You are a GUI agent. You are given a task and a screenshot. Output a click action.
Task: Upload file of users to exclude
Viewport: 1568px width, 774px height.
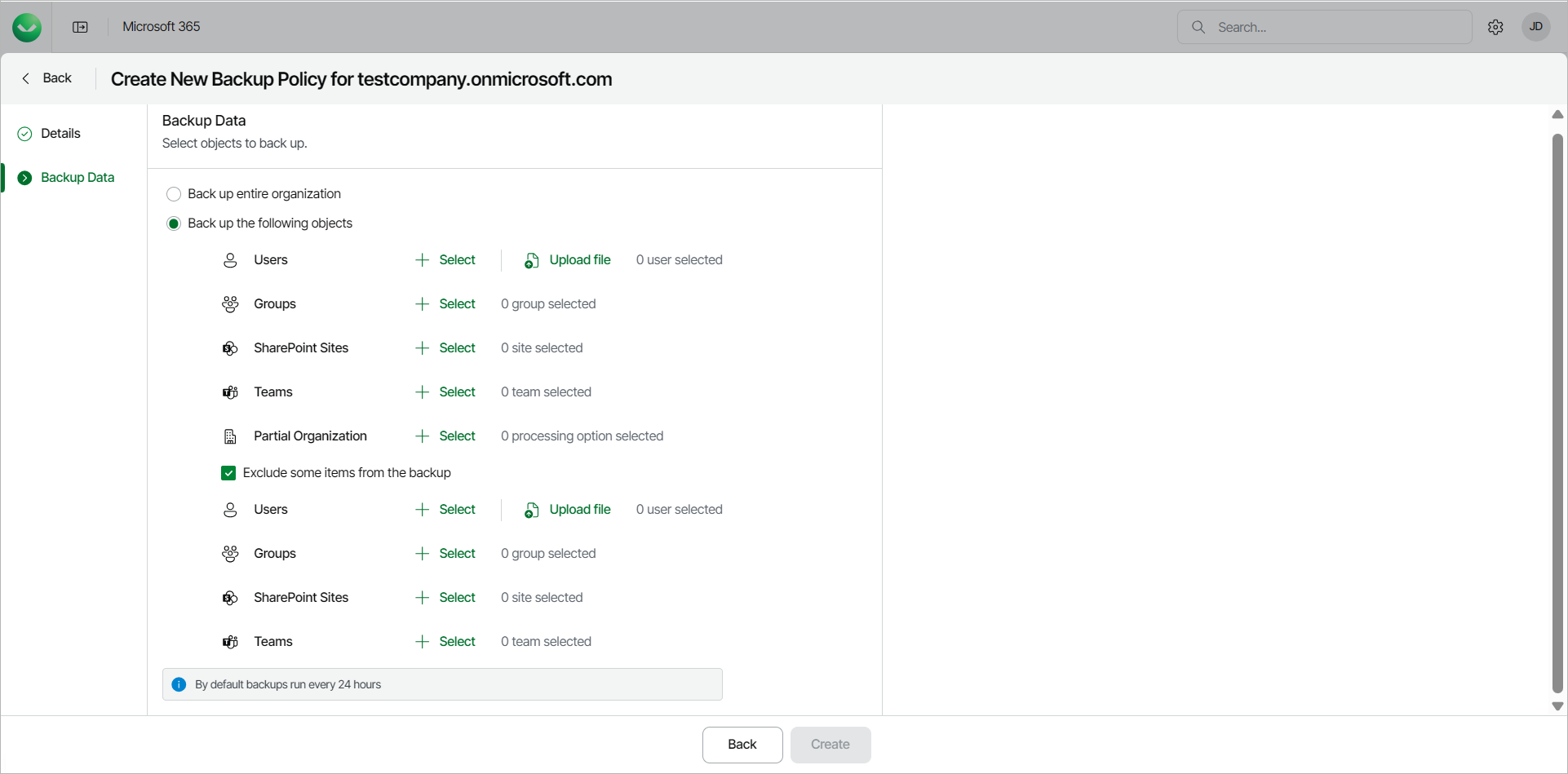(568, 510)
